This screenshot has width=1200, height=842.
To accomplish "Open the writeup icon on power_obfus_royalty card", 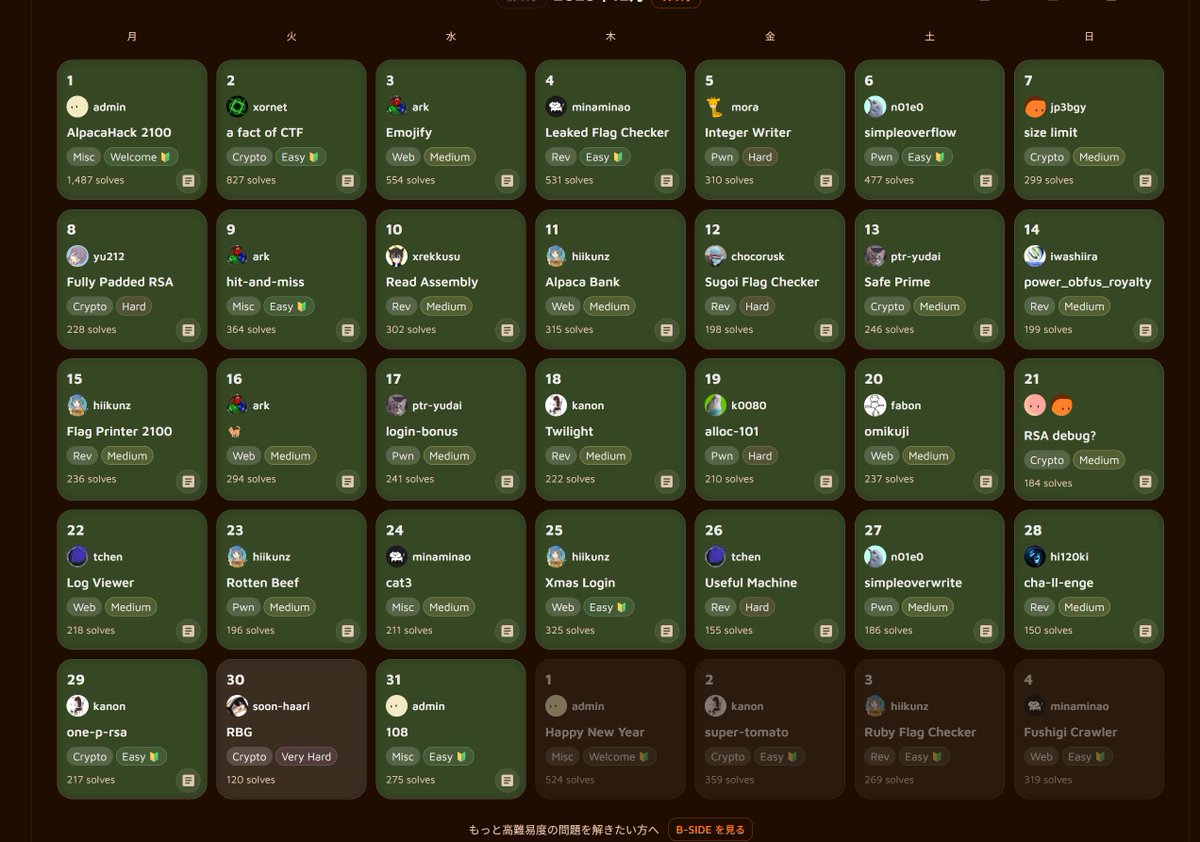I will tap(1145, 330).
